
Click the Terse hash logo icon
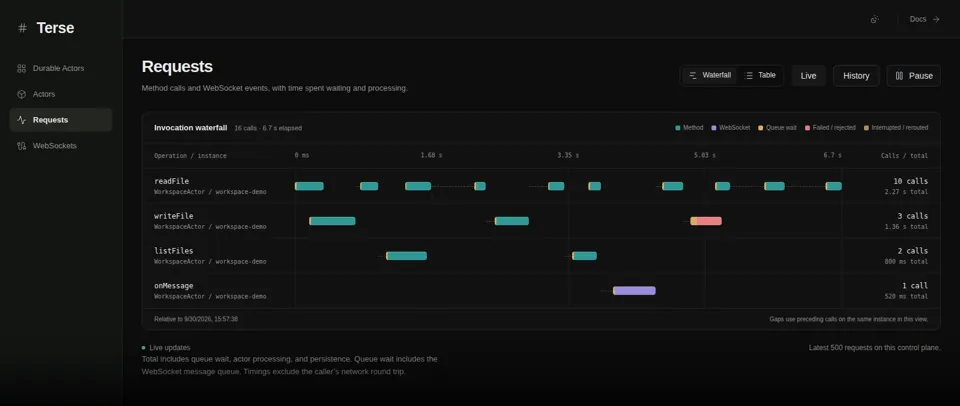(x=22, y=28)
